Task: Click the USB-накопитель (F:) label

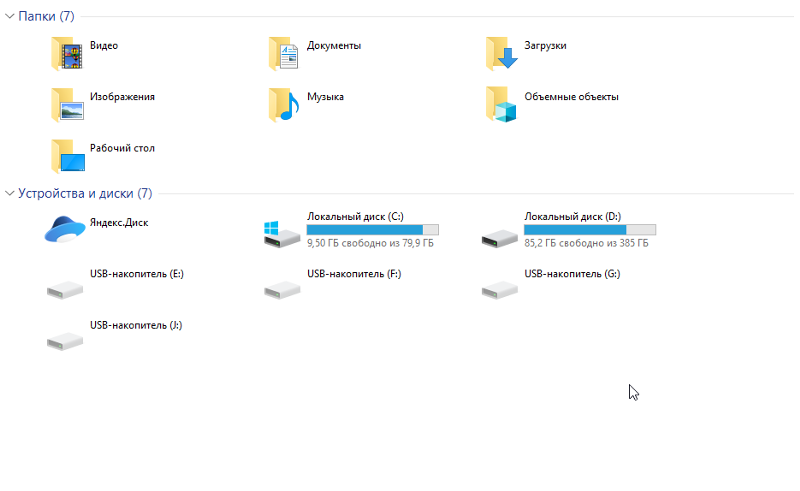Action: [354, 274]
